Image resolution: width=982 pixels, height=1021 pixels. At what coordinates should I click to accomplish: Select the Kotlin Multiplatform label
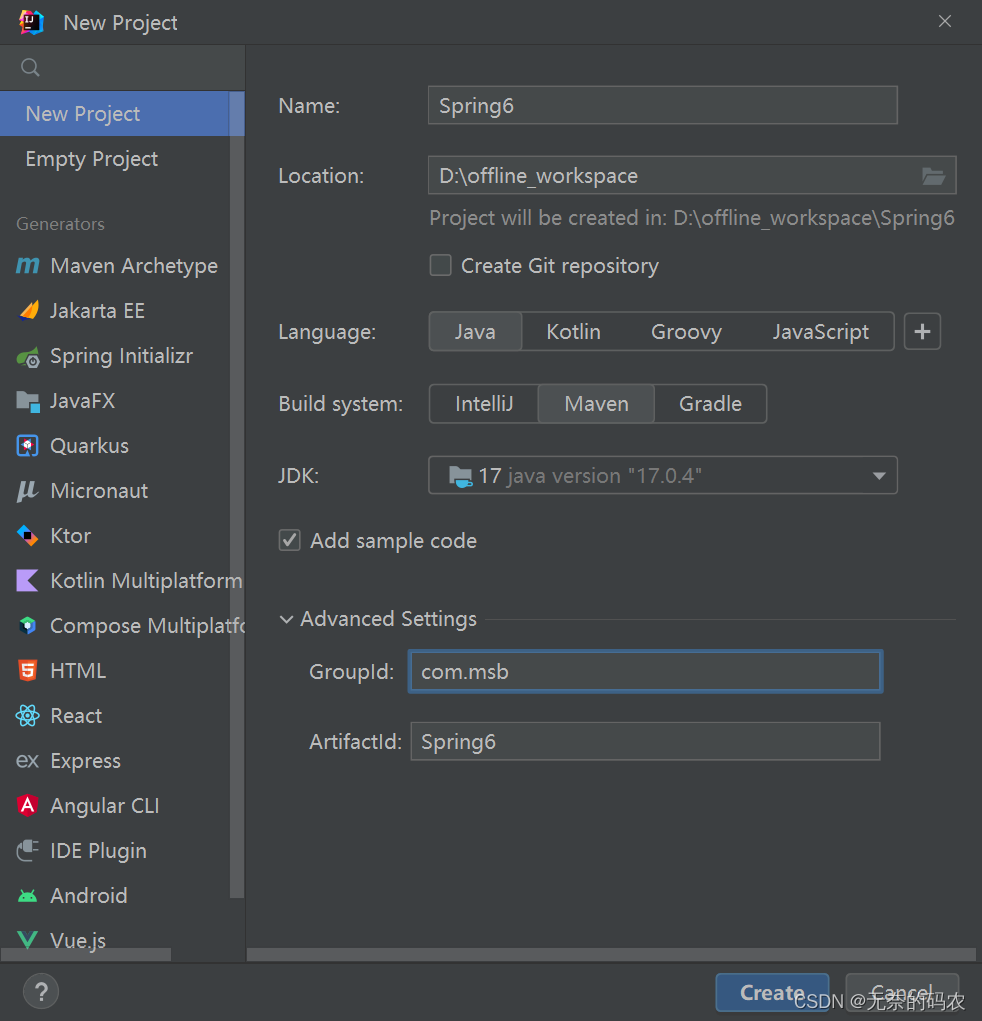[146, 581]
